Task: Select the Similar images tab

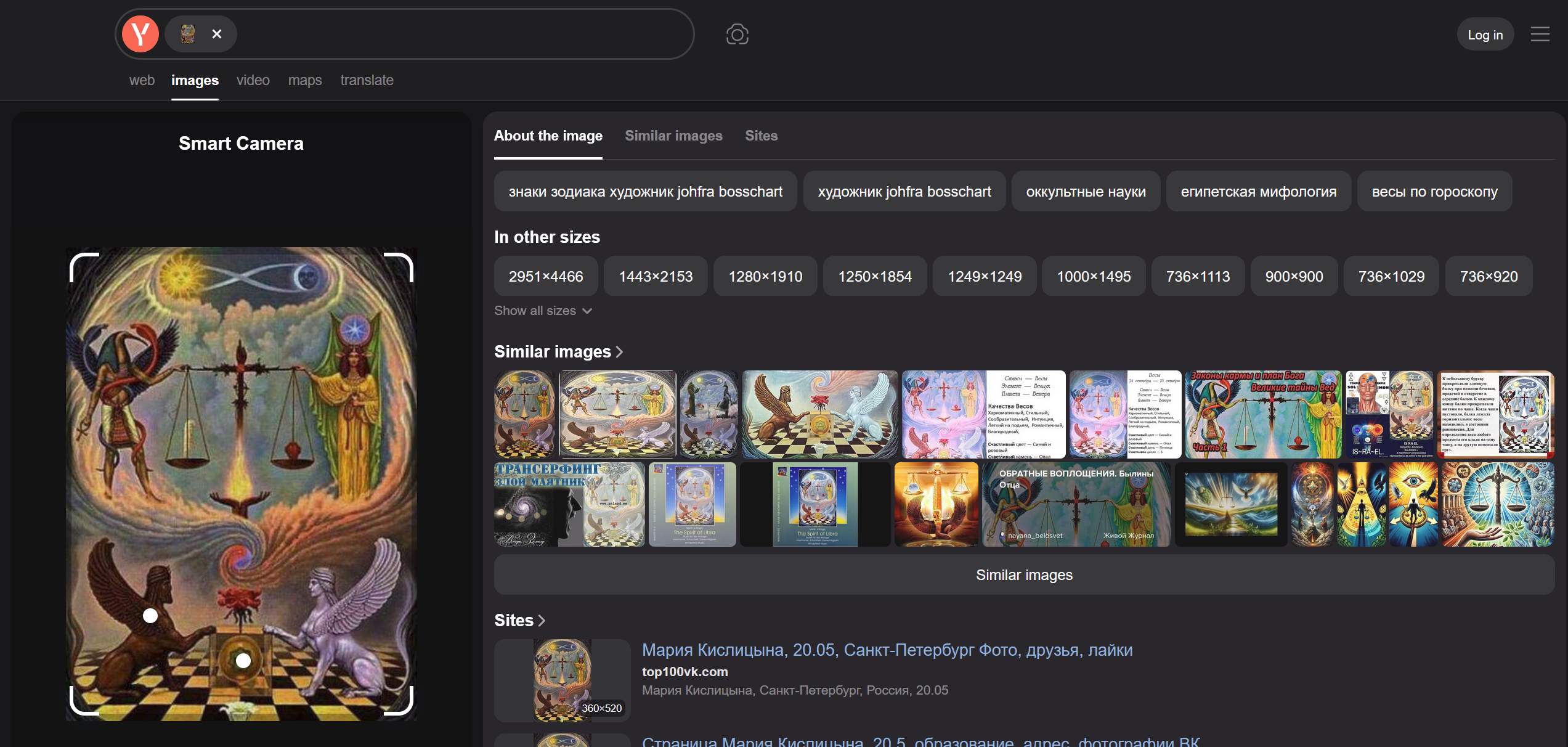Action: 673,136
